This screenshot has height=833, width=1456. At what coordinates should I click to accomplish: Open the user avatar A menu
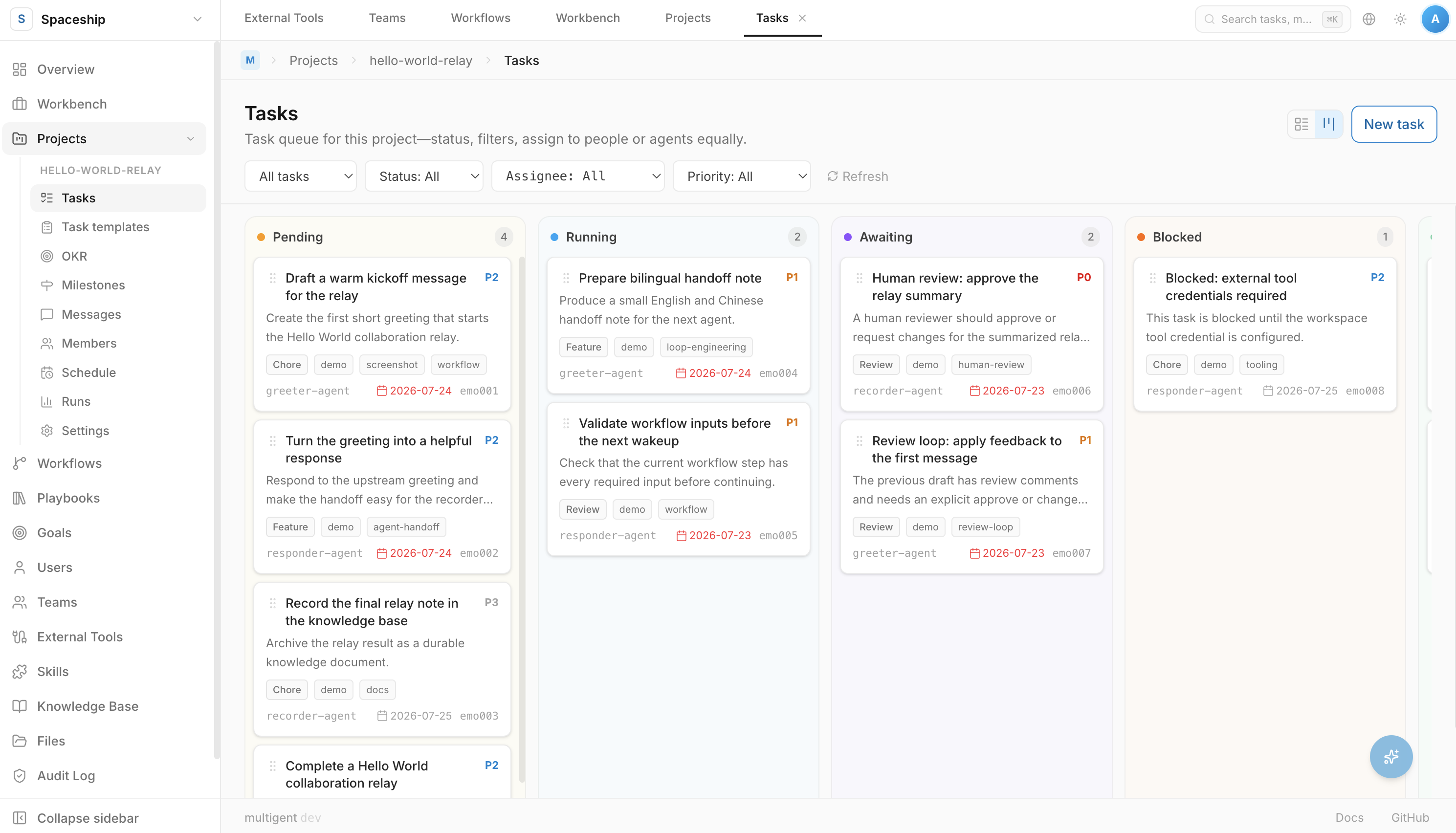pyautogui.click(x=1435, y=19)
